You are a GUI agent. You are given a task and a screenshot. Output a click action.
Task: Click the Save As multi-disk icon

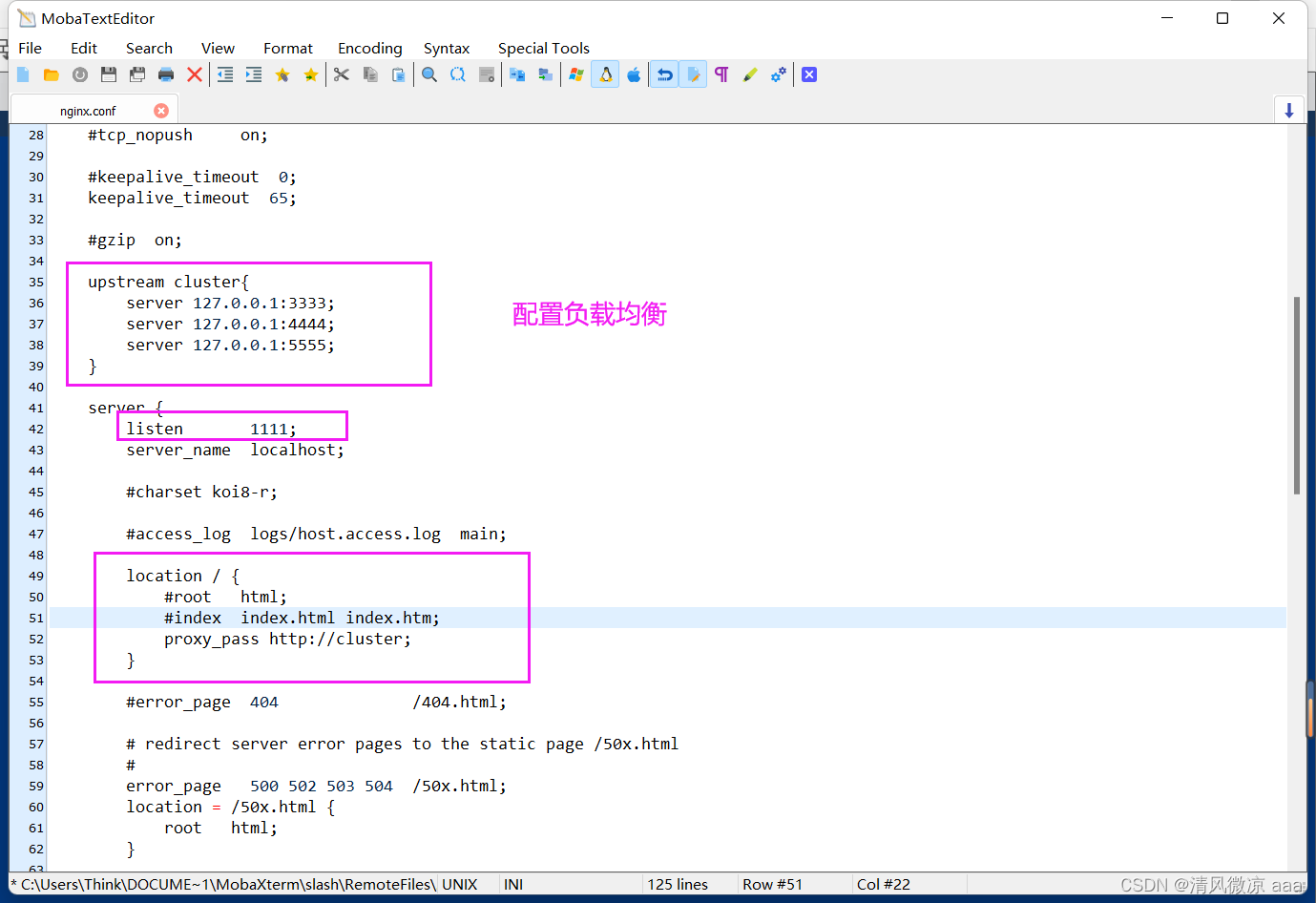137,74
